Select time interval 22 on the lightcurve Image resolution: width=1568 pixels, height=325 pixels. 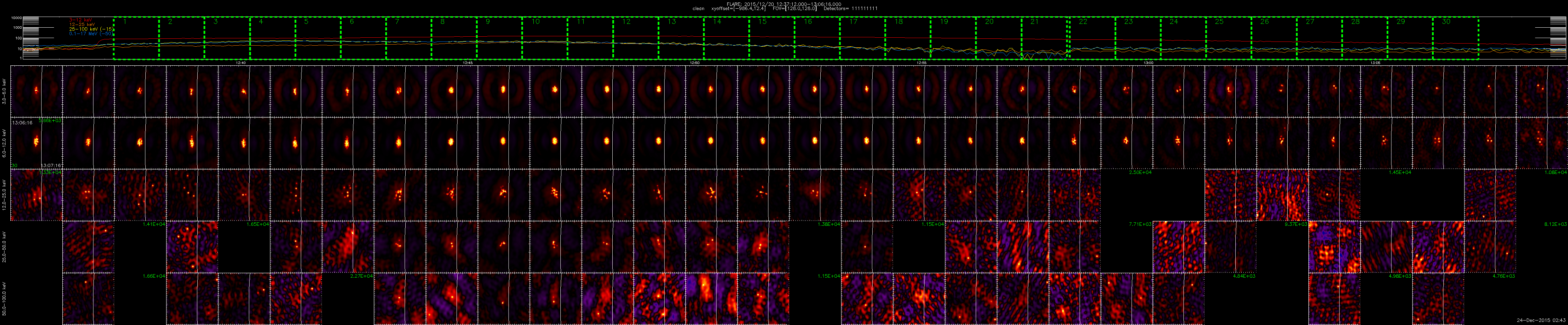point(1092,38)
